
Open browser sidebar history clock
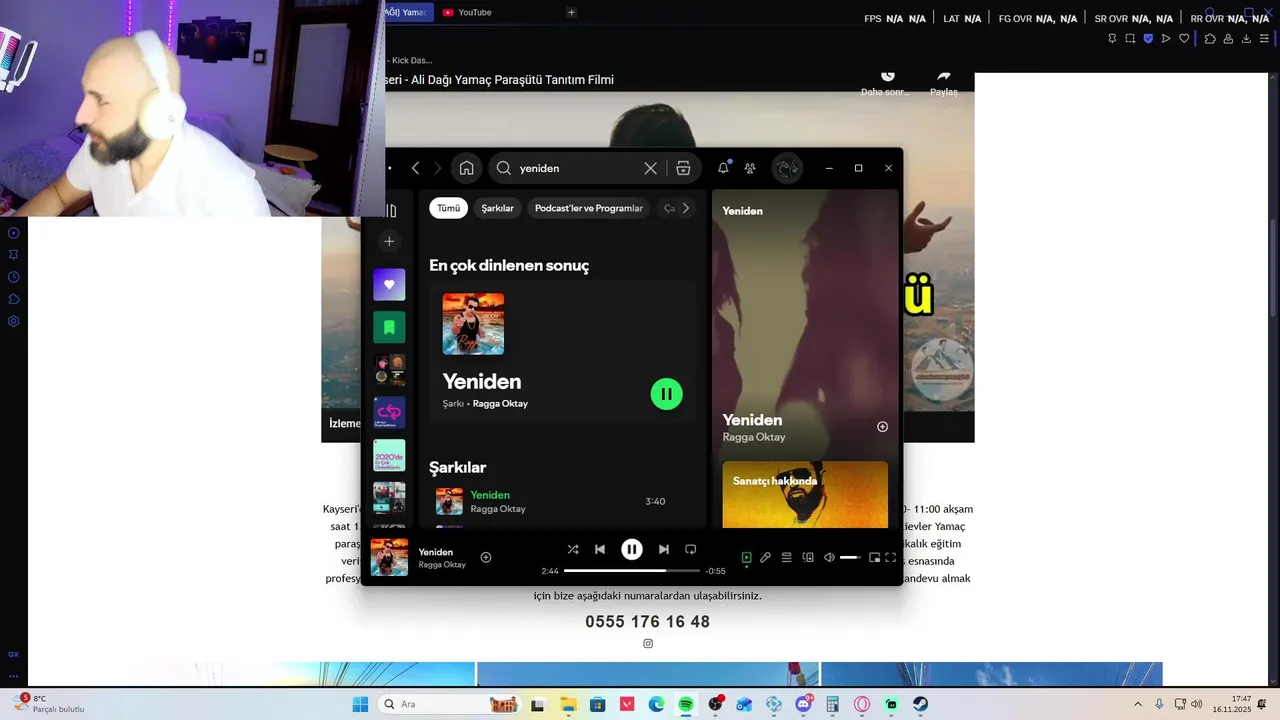click(14, 277)
